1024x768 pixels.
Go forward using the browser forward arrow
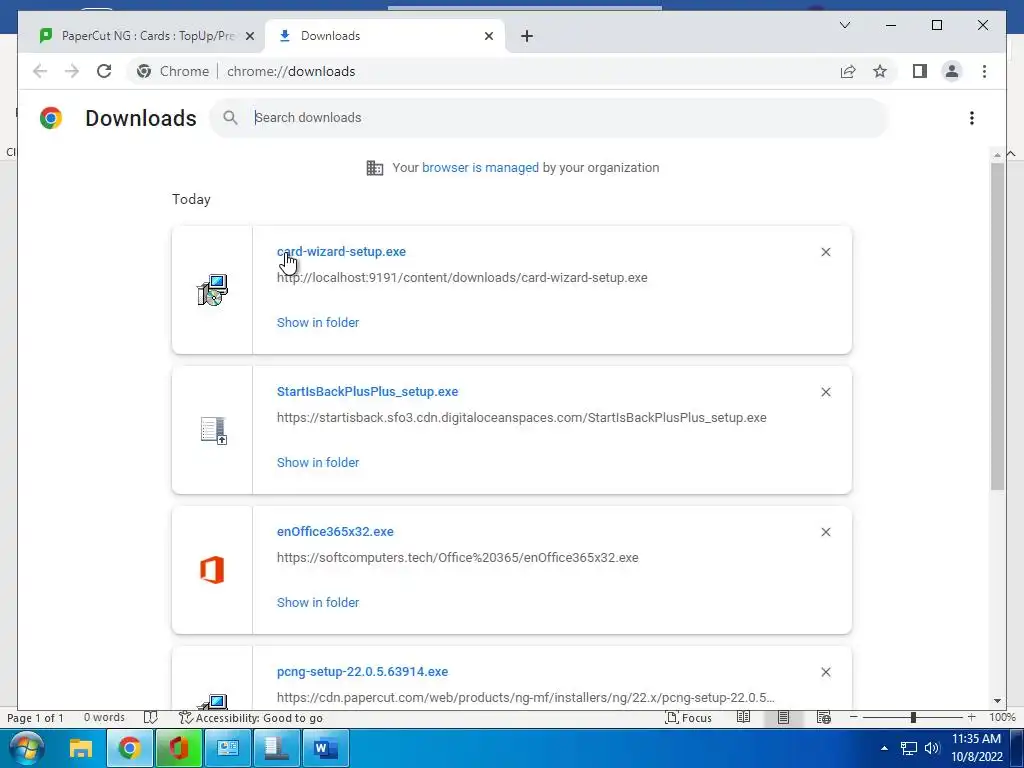(x=72, y=71)
